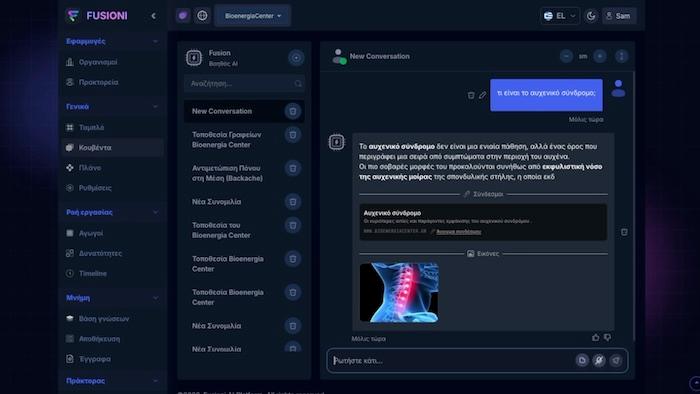Open the EL language selector
700x394 pixels.
[560, 16]
